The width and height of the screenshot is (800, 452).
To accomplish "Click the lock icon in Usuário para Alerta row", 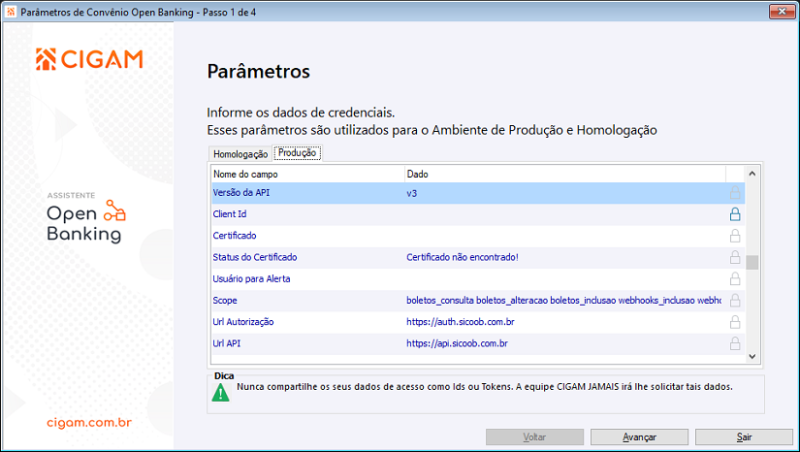I will (x=735, y=279).
